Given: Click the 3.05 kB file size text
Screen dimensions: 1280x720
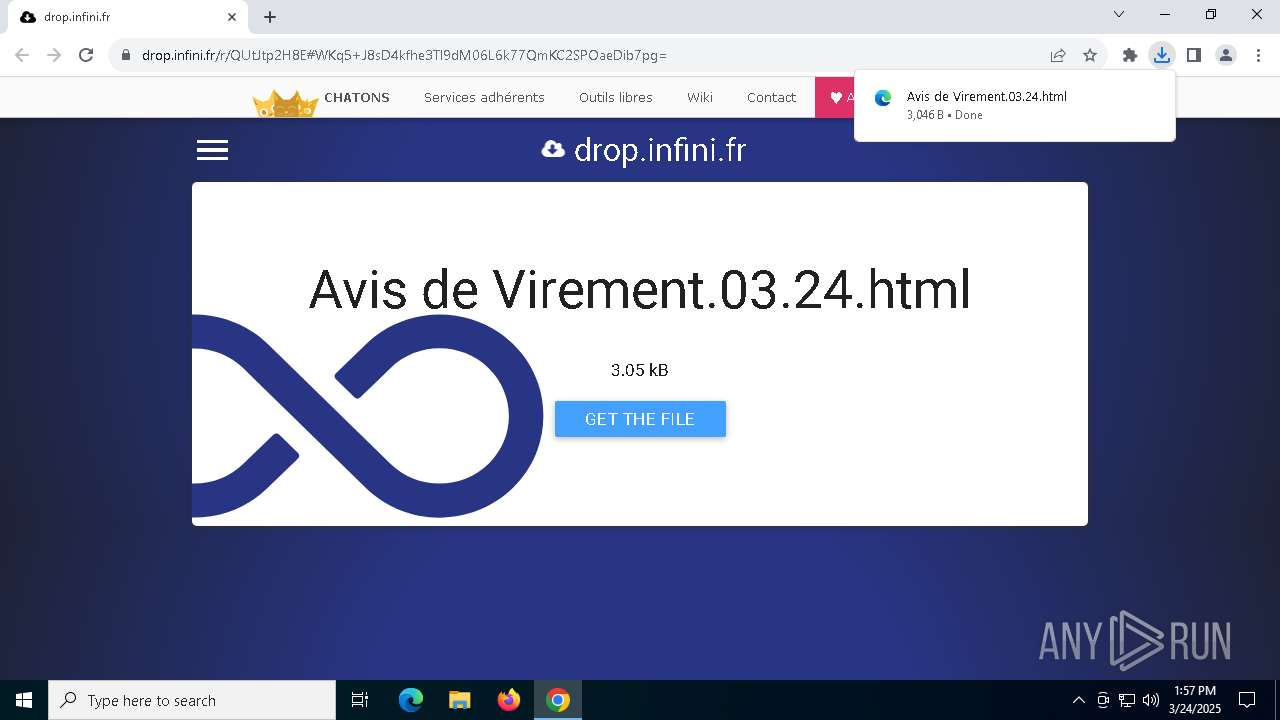Looking at the screenshot, I should pos(640,370).
